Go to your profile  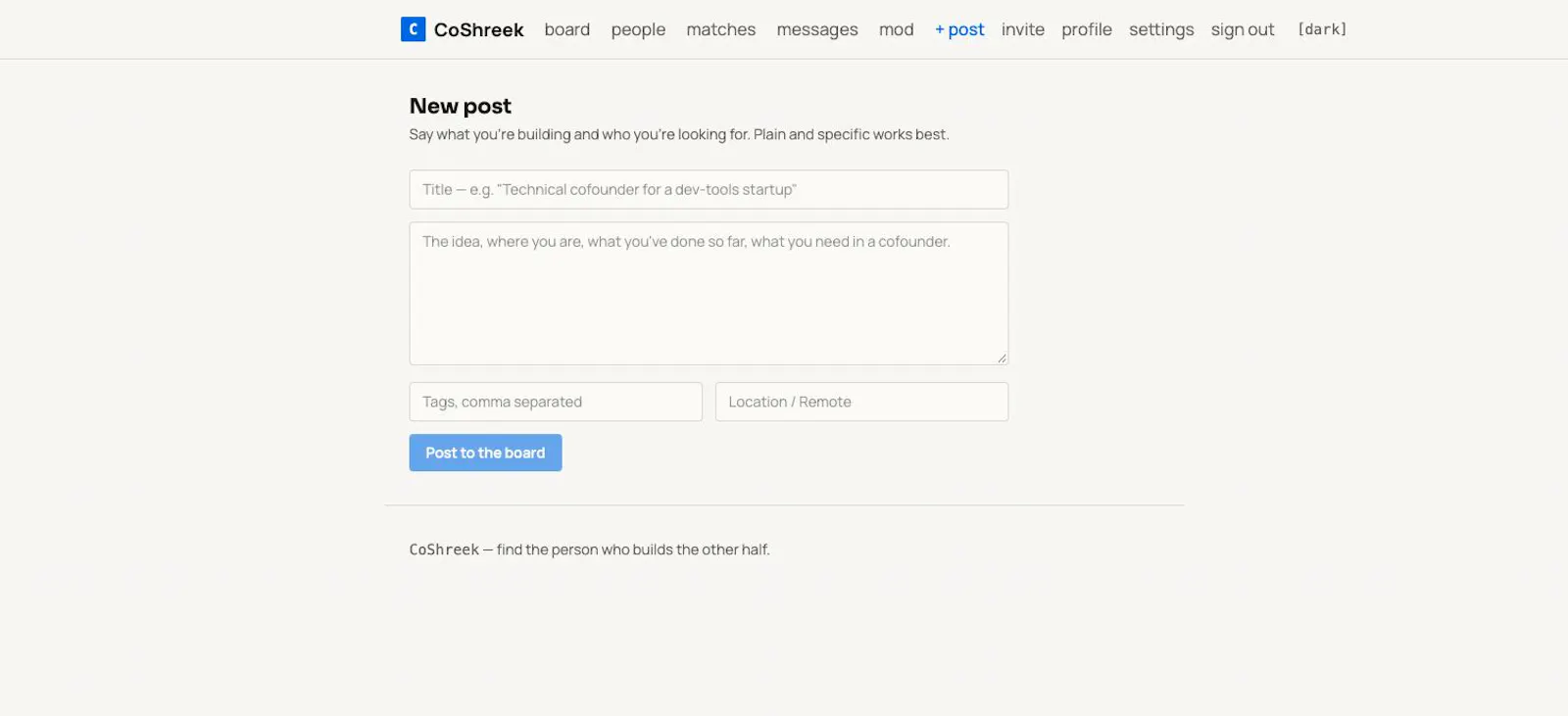[x=1087, y=29]
